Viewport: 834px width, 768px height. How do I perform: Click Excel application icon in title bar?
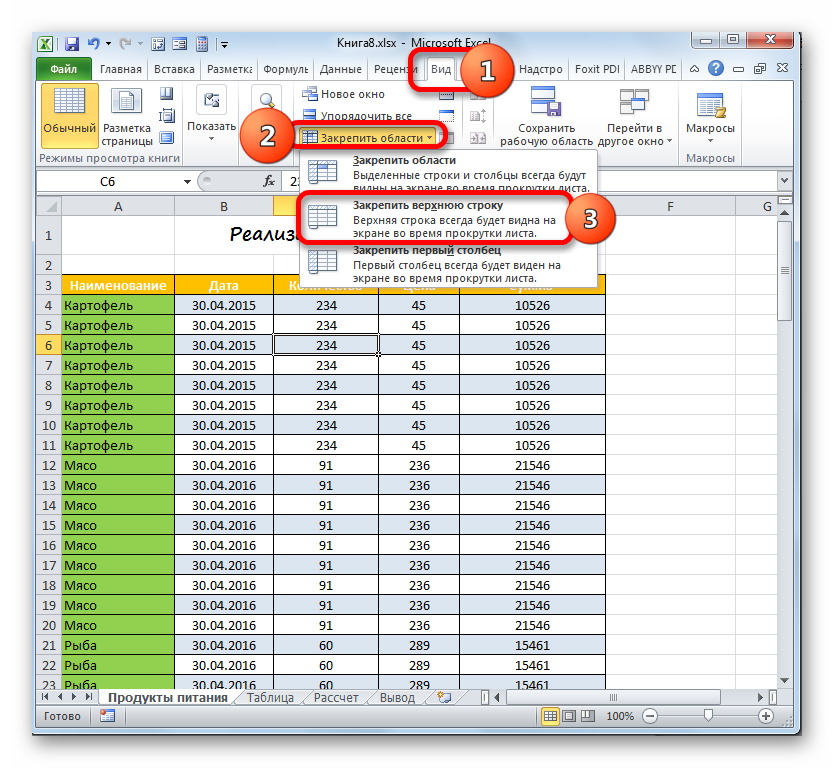click(x=46, y=44)
